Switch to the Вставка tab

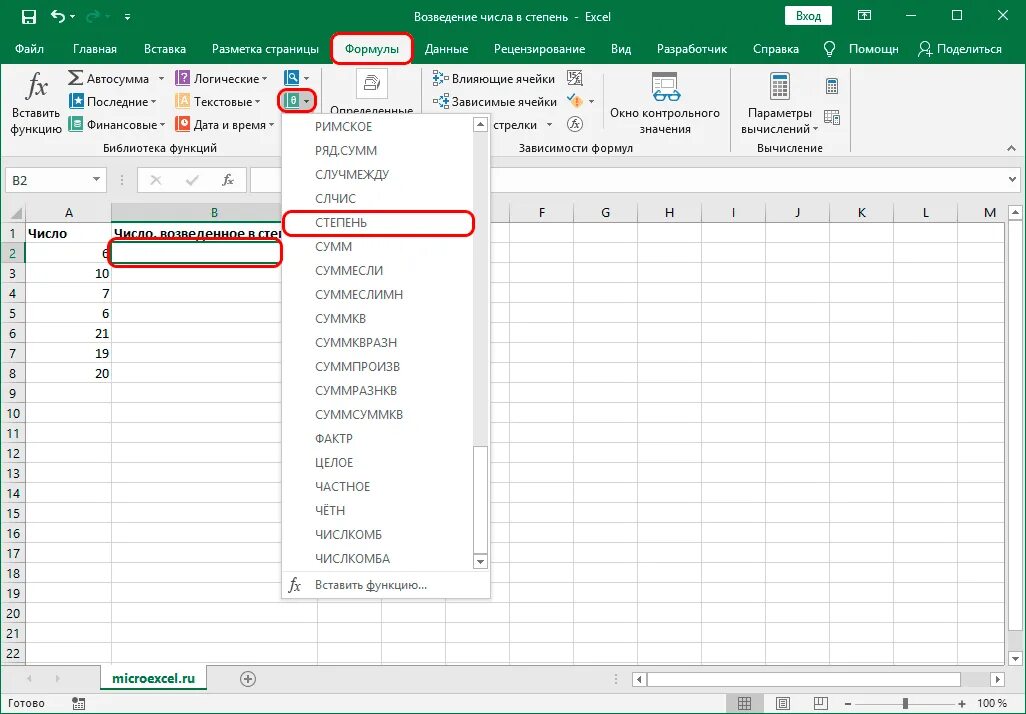coord(165,49)
